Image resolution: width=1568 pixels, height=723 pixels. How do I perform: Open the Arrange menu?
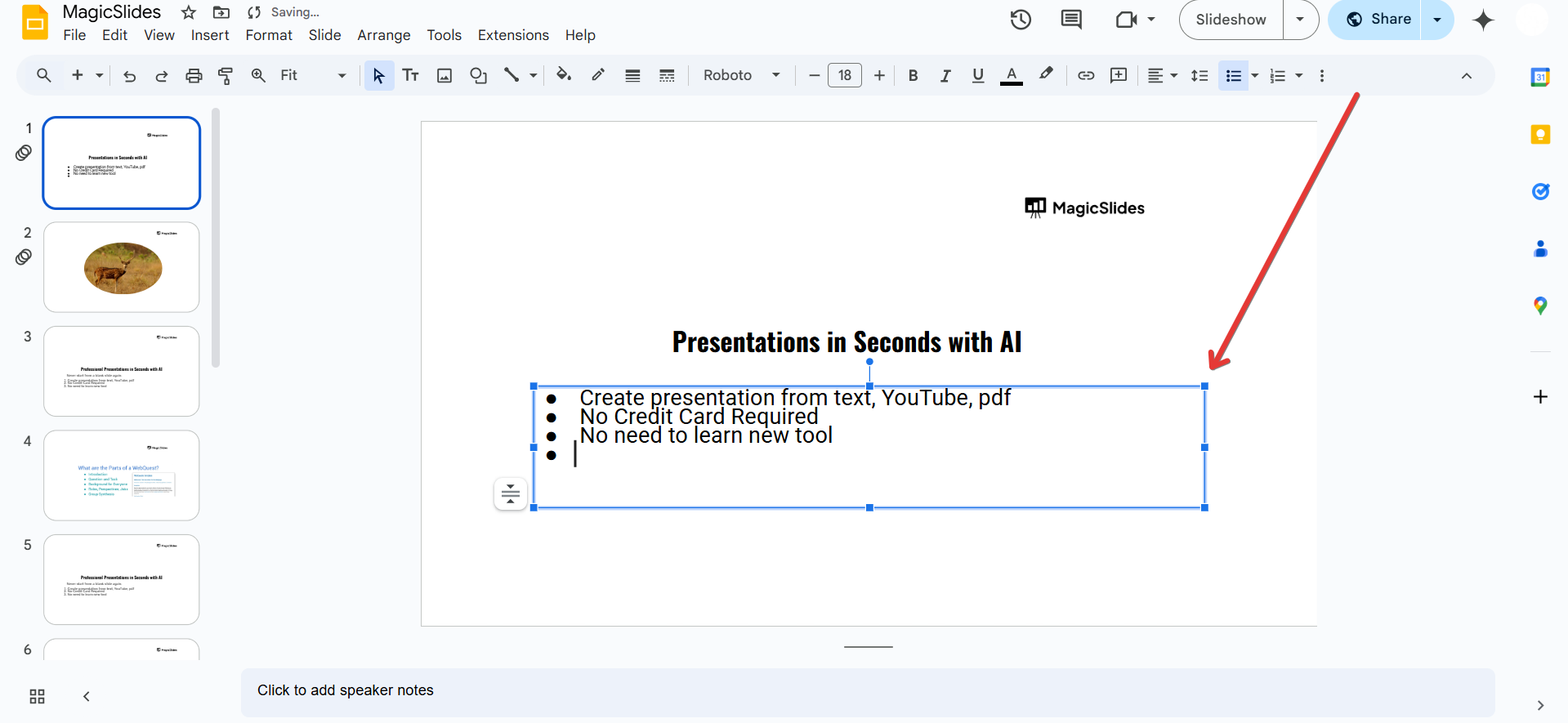383,35
